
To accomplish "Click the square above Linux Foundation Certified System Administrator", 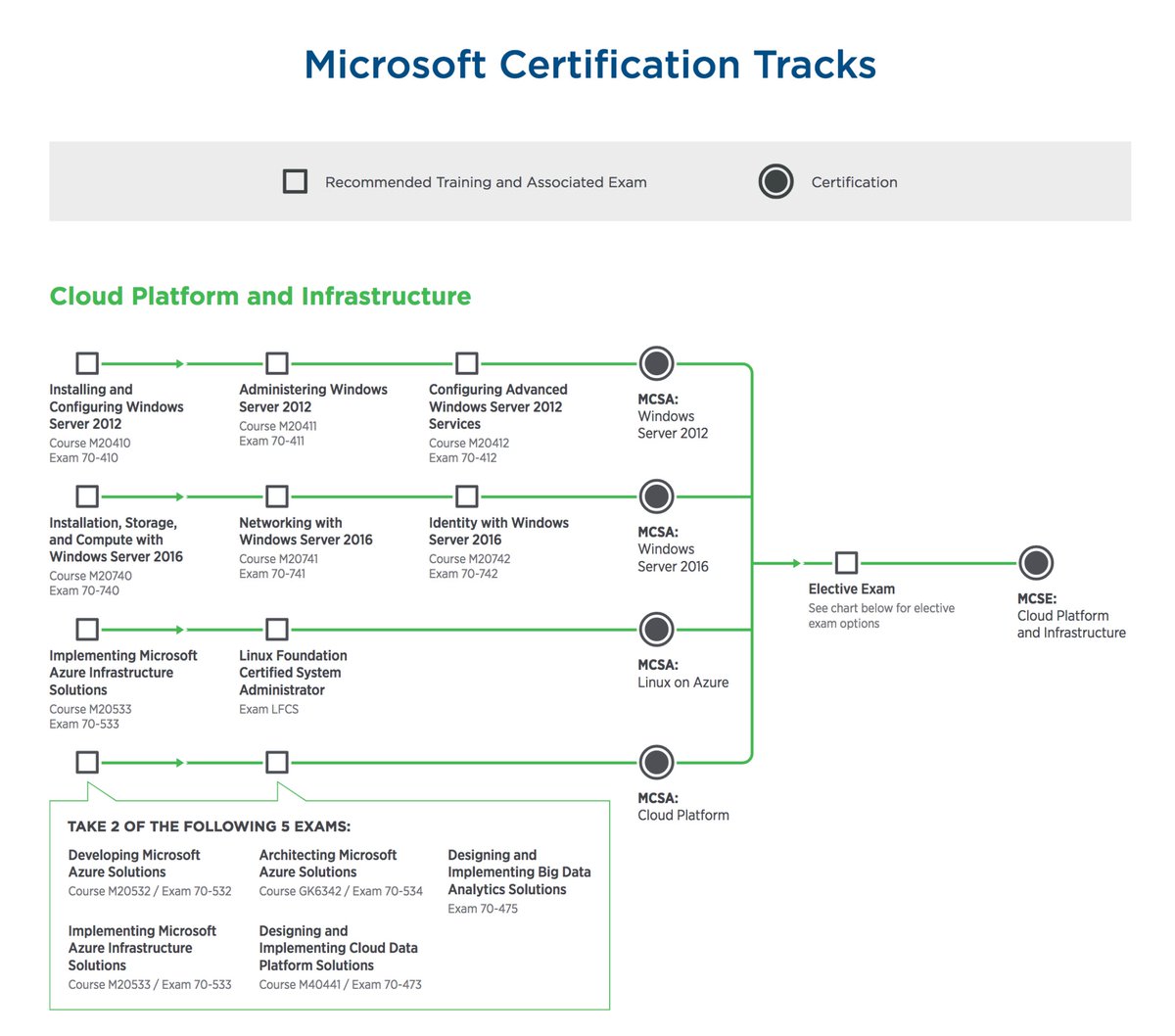I will (x=277, y=629).
